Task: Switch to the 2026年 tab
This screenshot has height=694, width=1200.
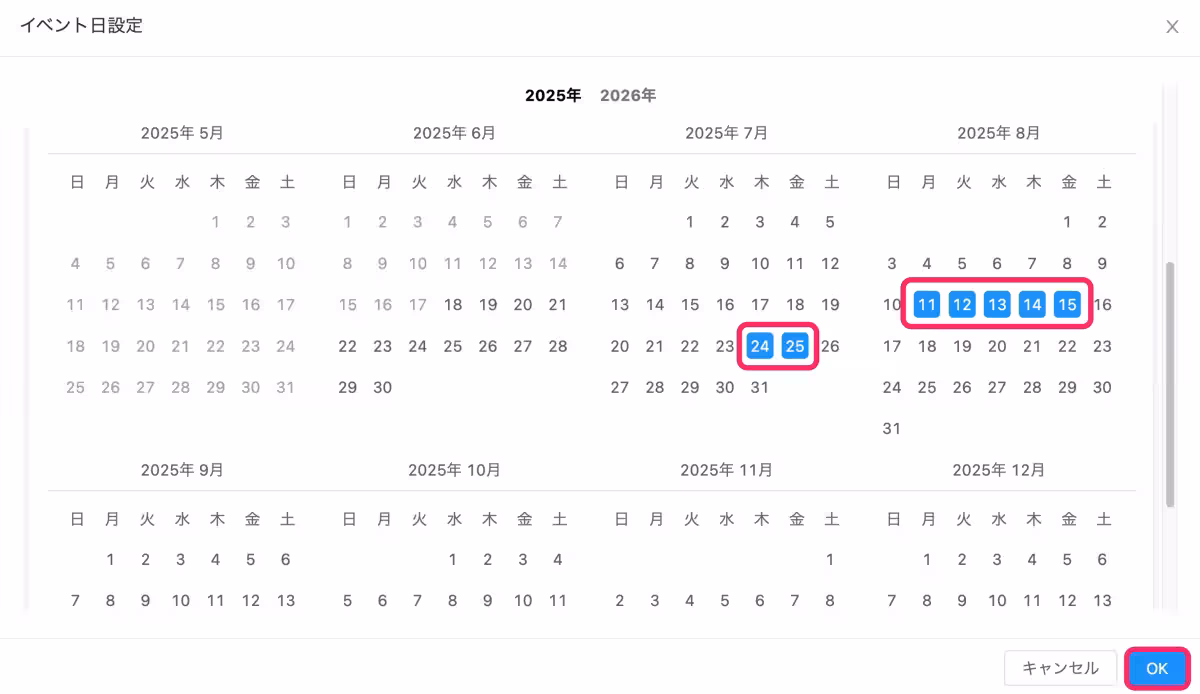Action: (x=628, y=96)
